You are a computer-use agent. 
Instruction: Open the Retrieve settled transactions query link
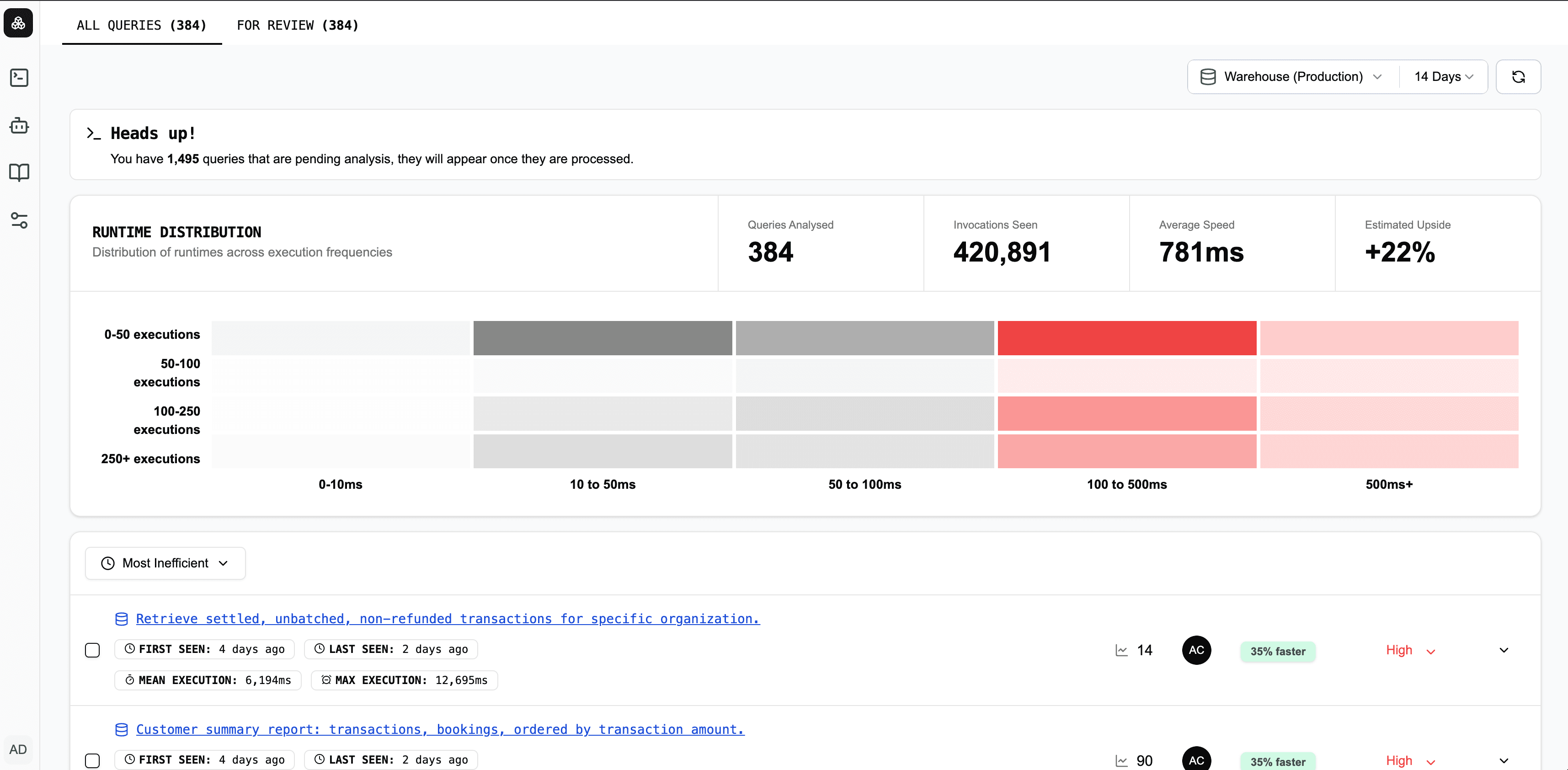pos(448,619)
